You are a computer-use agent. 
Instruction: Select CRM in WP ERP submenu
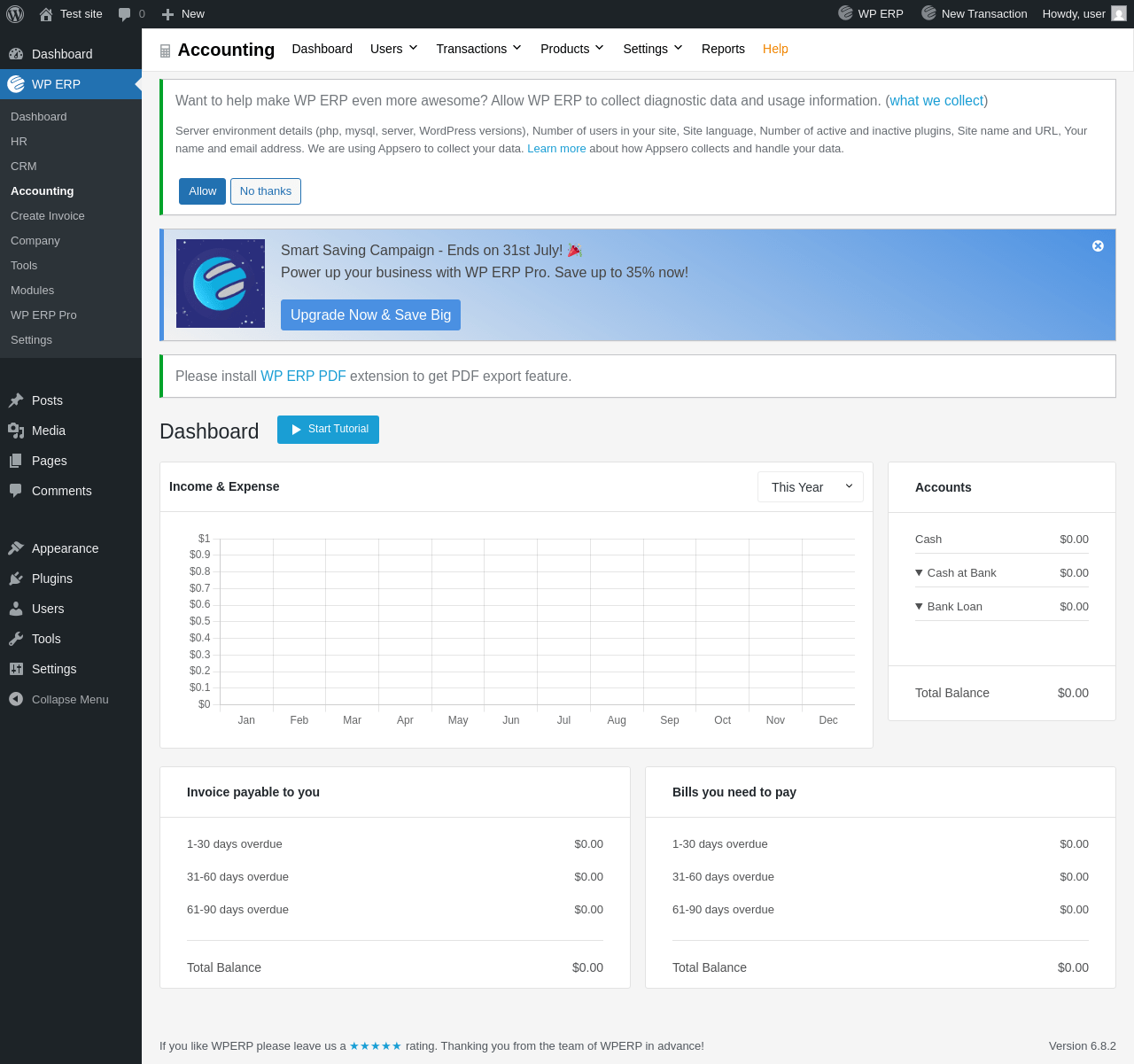(x=24, y=166)
